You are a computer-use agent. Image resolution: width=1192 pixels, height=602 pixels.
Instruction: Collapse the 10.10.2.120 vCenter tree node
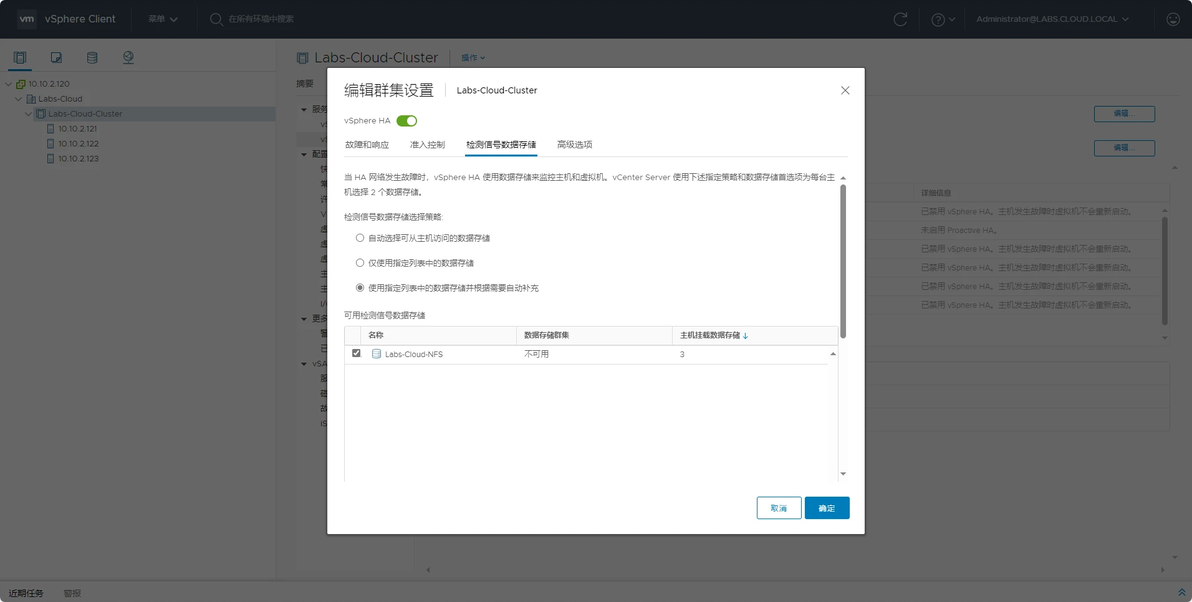8,84
